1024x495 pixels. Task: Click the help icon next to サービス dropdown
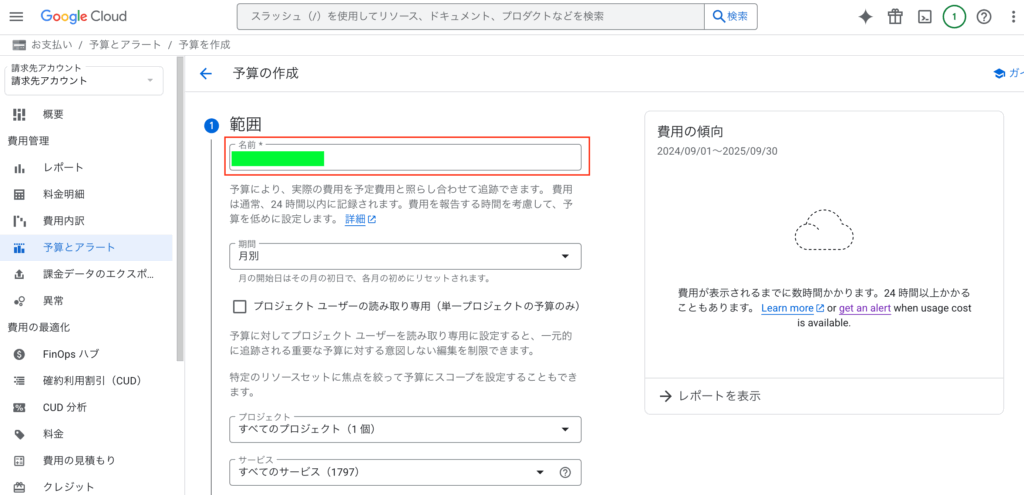(x=566, y=472)
